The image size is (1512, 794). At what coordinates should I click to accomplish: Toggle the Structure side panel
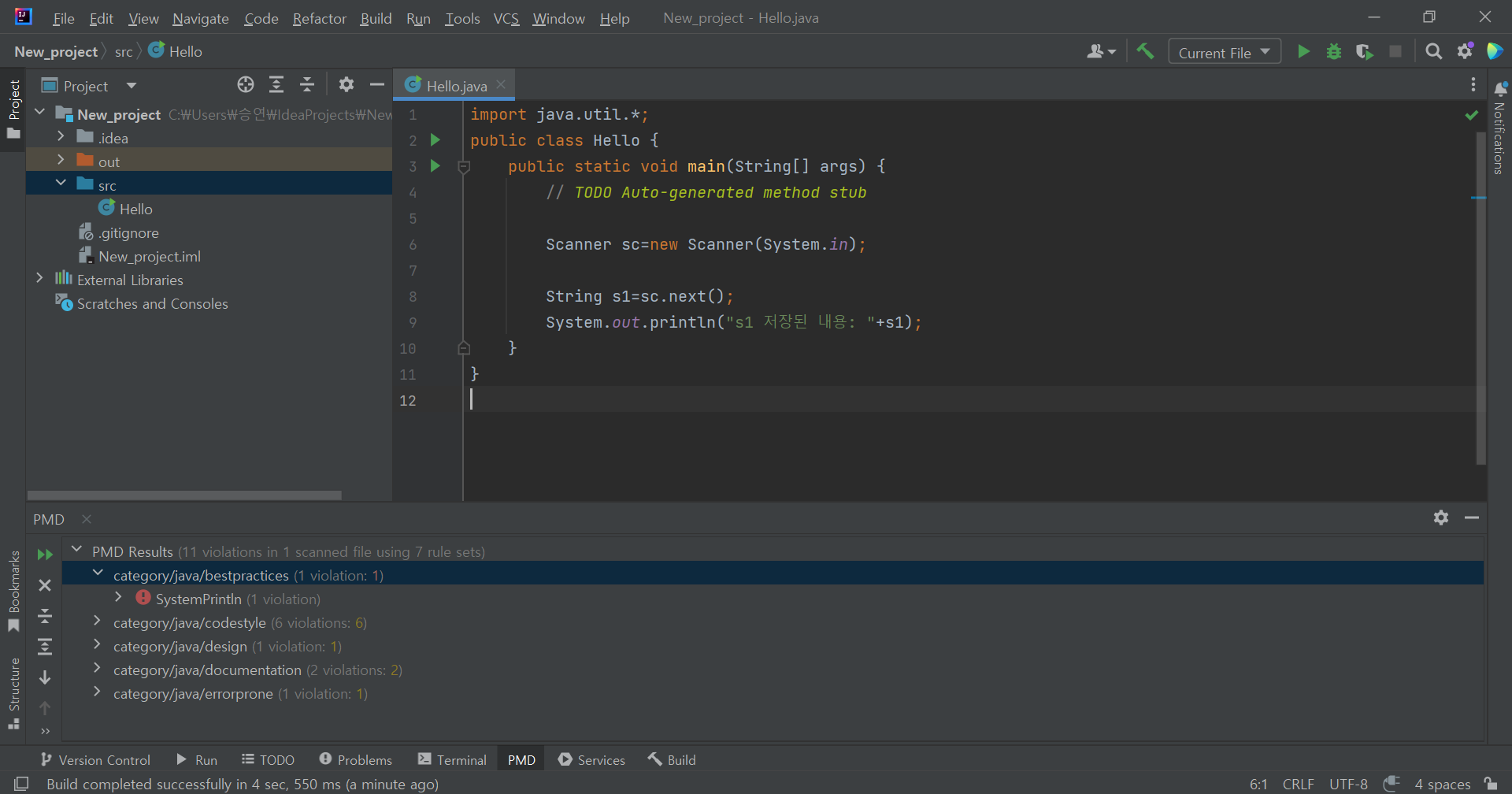pyautogui.click(x=13, y=693)
